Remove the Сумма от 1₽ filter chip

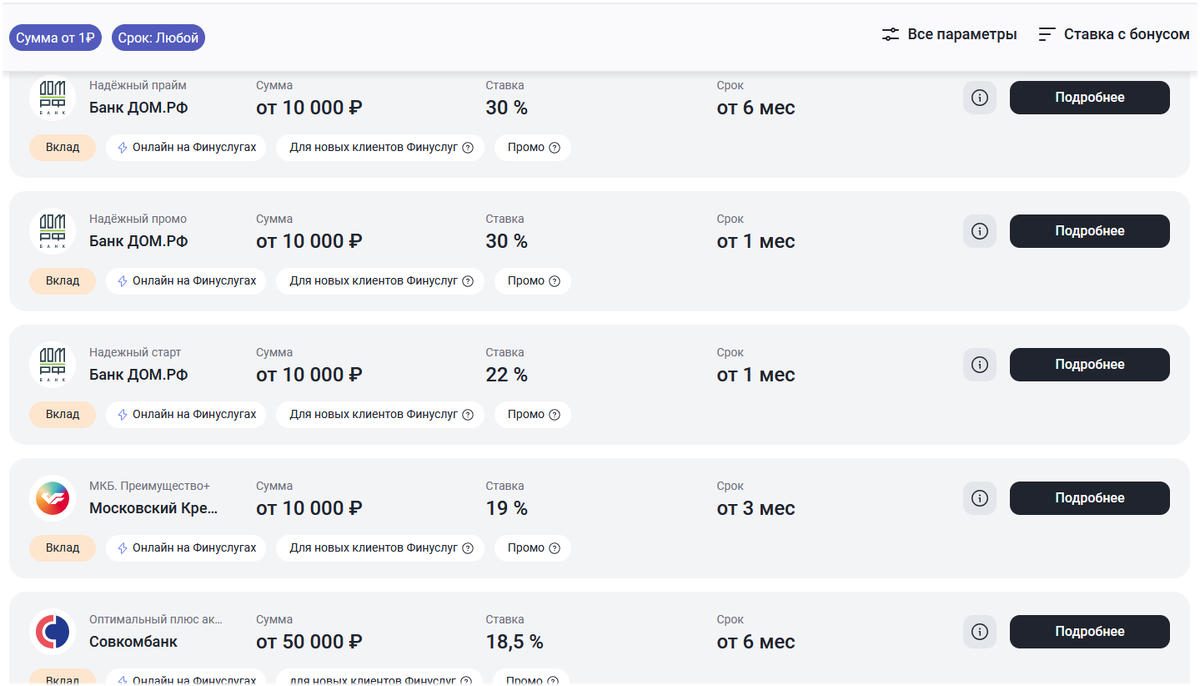click(x=56, y=38)
